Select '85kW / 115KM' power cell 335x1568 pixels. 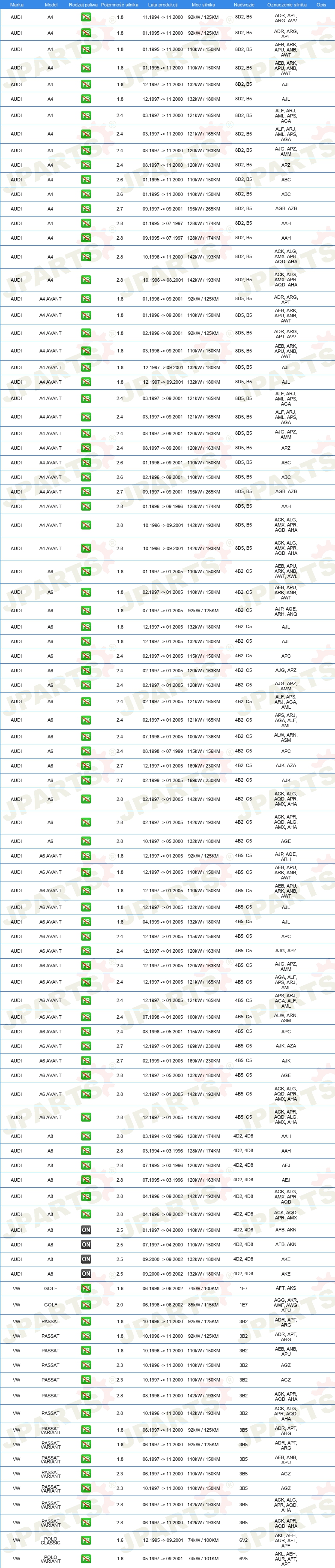pos(203,1305)
